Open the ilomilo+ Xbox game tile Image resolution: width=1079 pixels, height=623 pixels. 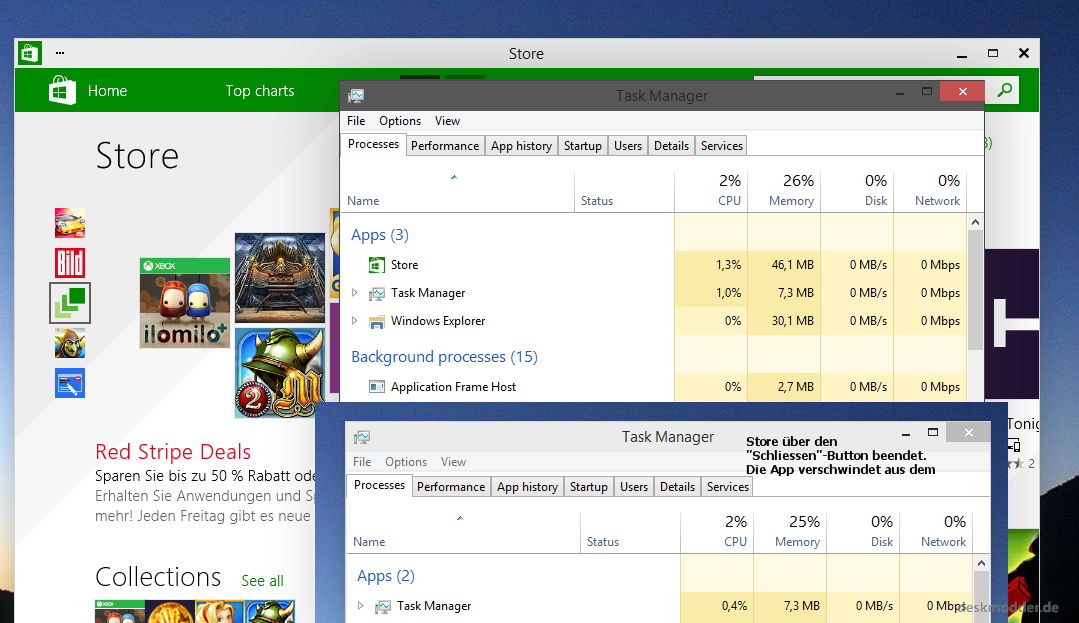click(x=184, y=303)
